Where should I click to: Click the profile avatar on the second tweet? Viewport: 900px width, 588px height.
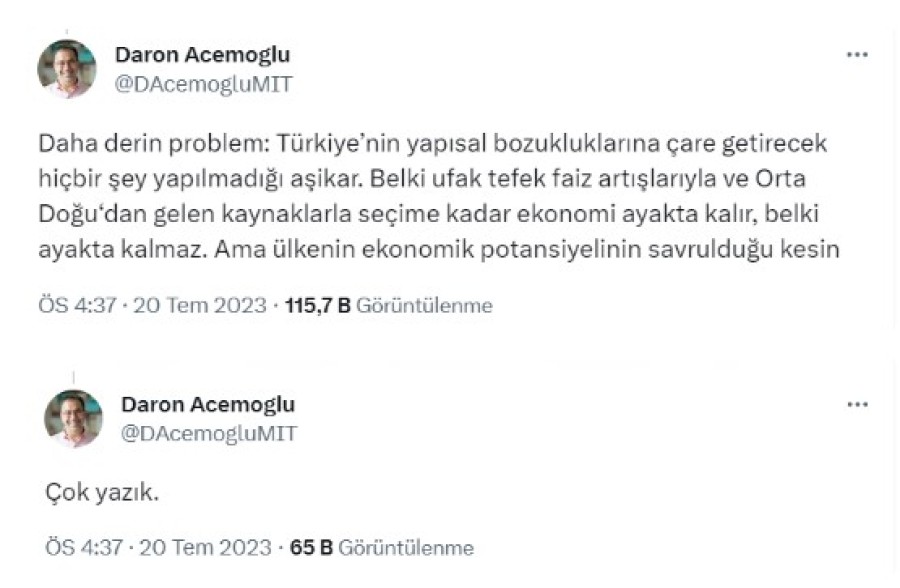(73, 418)
